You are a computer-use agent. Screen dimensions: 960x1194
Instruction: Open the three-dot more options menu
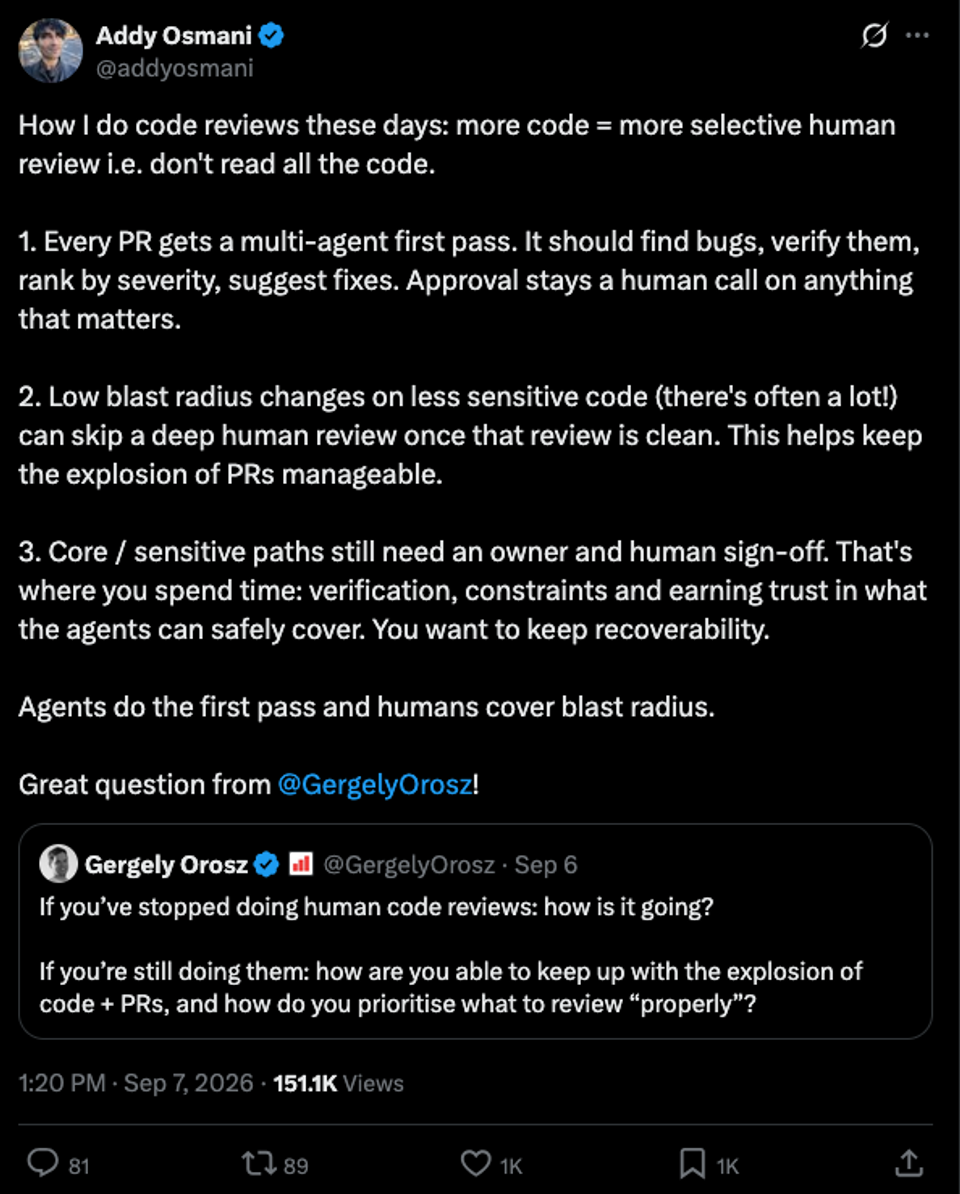(x=917, y=35)
